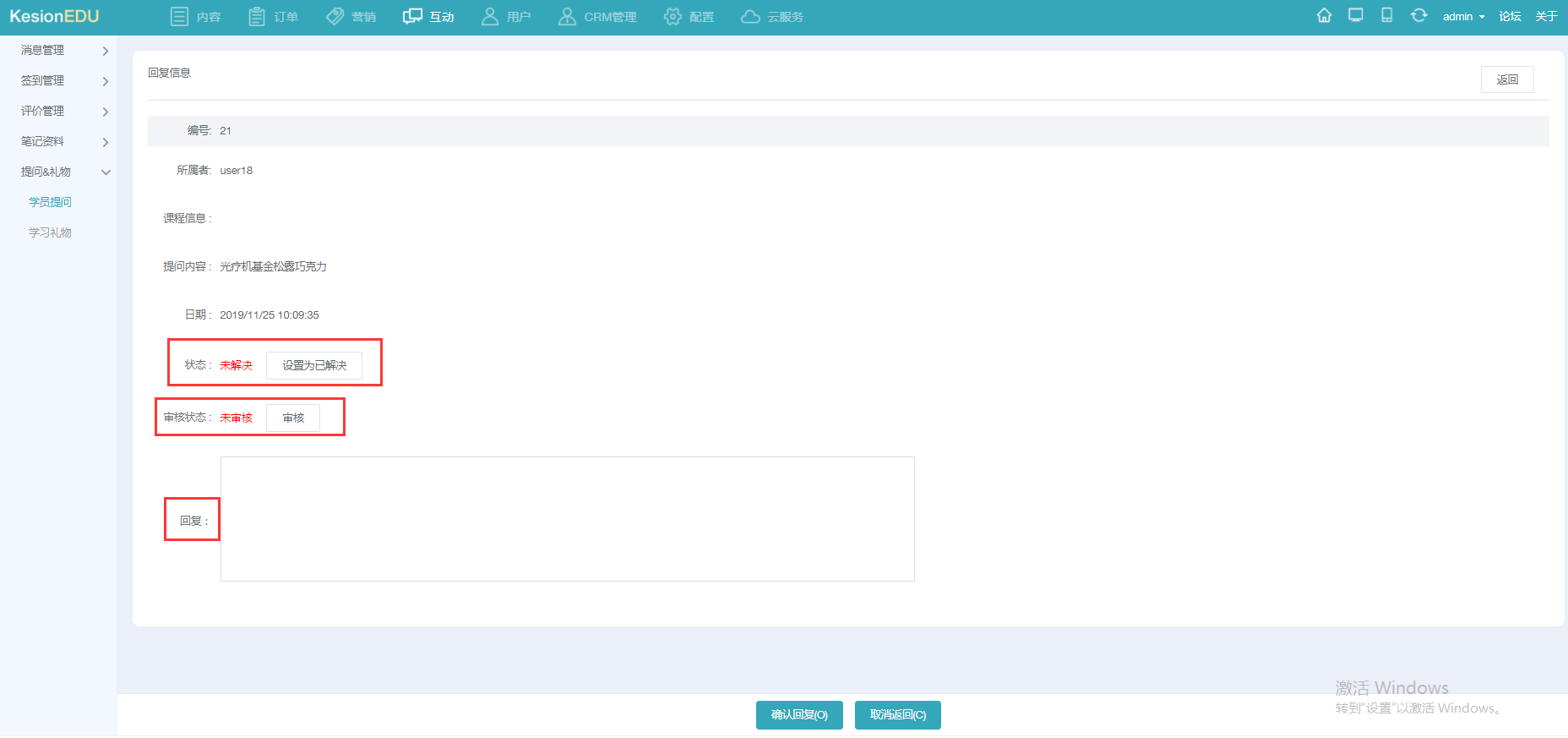Open the 内容 content menu
1568x738 pixels.
tap(195, 17)
